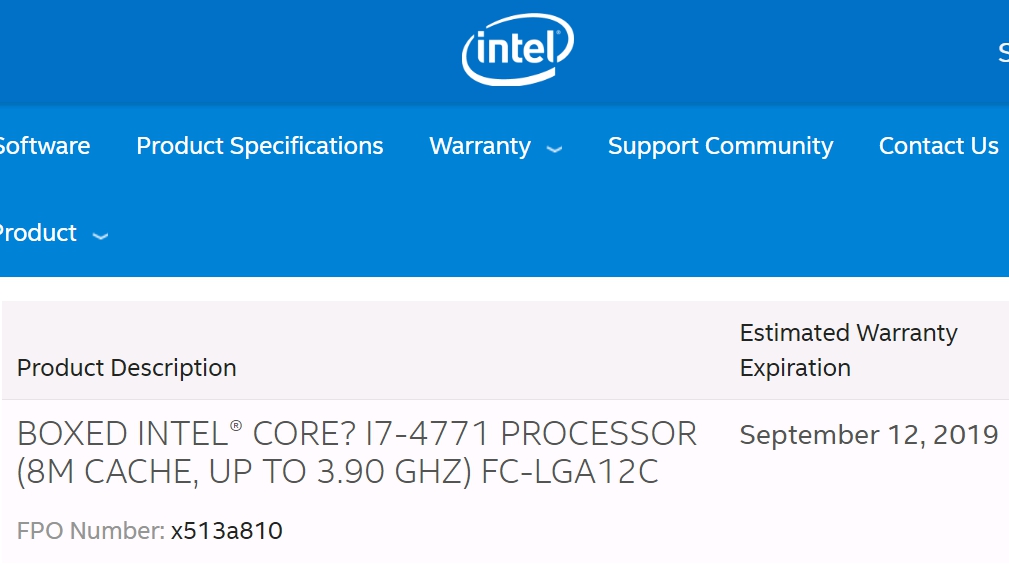Click the Estimated Warranty Expiration header
Screen dimensions: 1009x568
pos(848,350)
